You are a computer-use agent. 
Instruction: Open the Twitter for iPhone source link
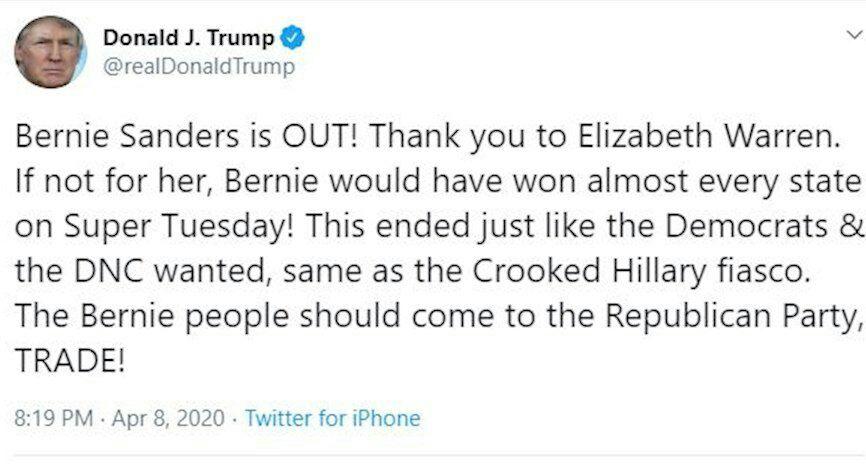click(332, 418)
